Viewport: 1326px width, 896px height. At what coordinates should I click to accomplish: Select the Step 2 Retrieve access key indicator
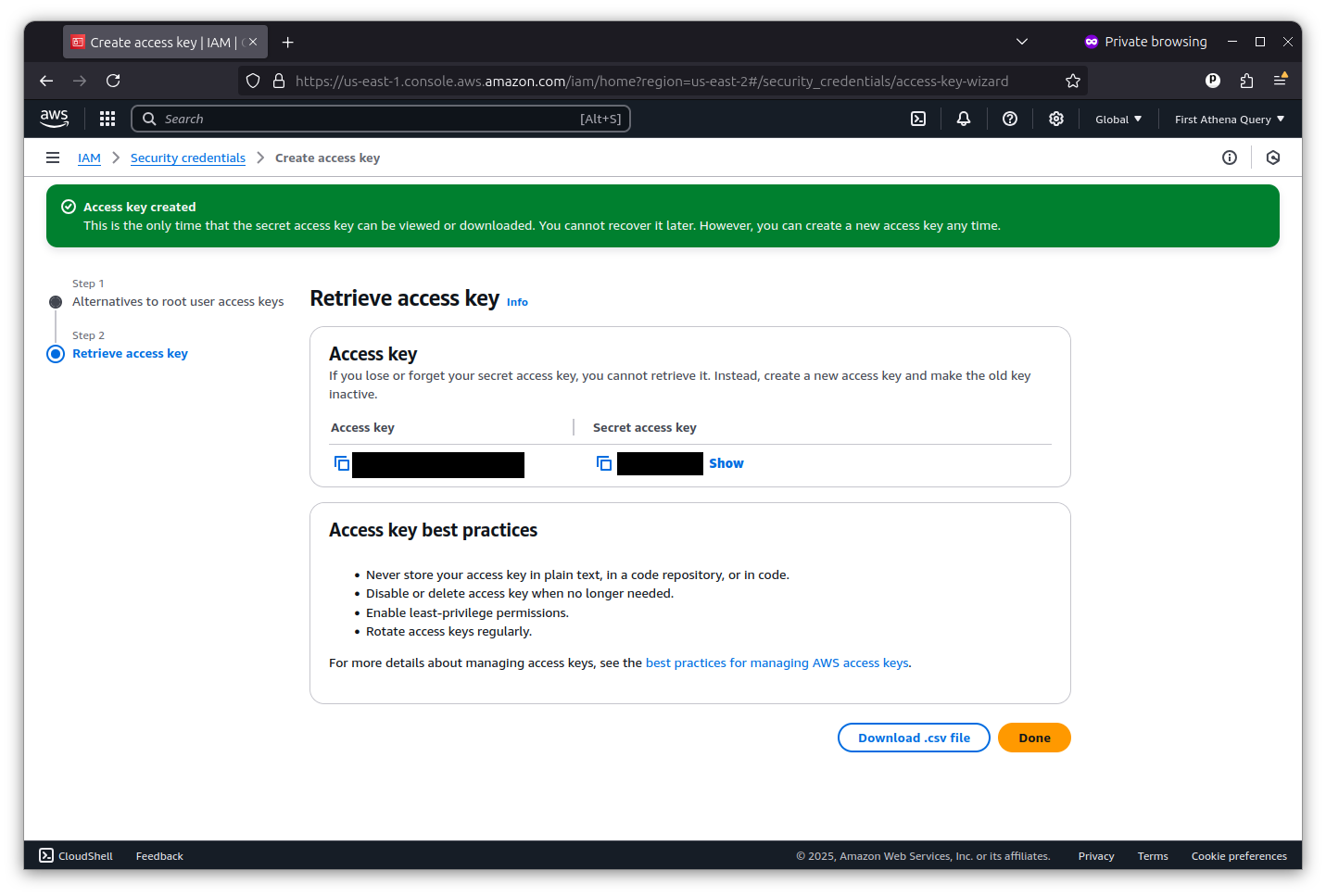click(x=56, y=353)
